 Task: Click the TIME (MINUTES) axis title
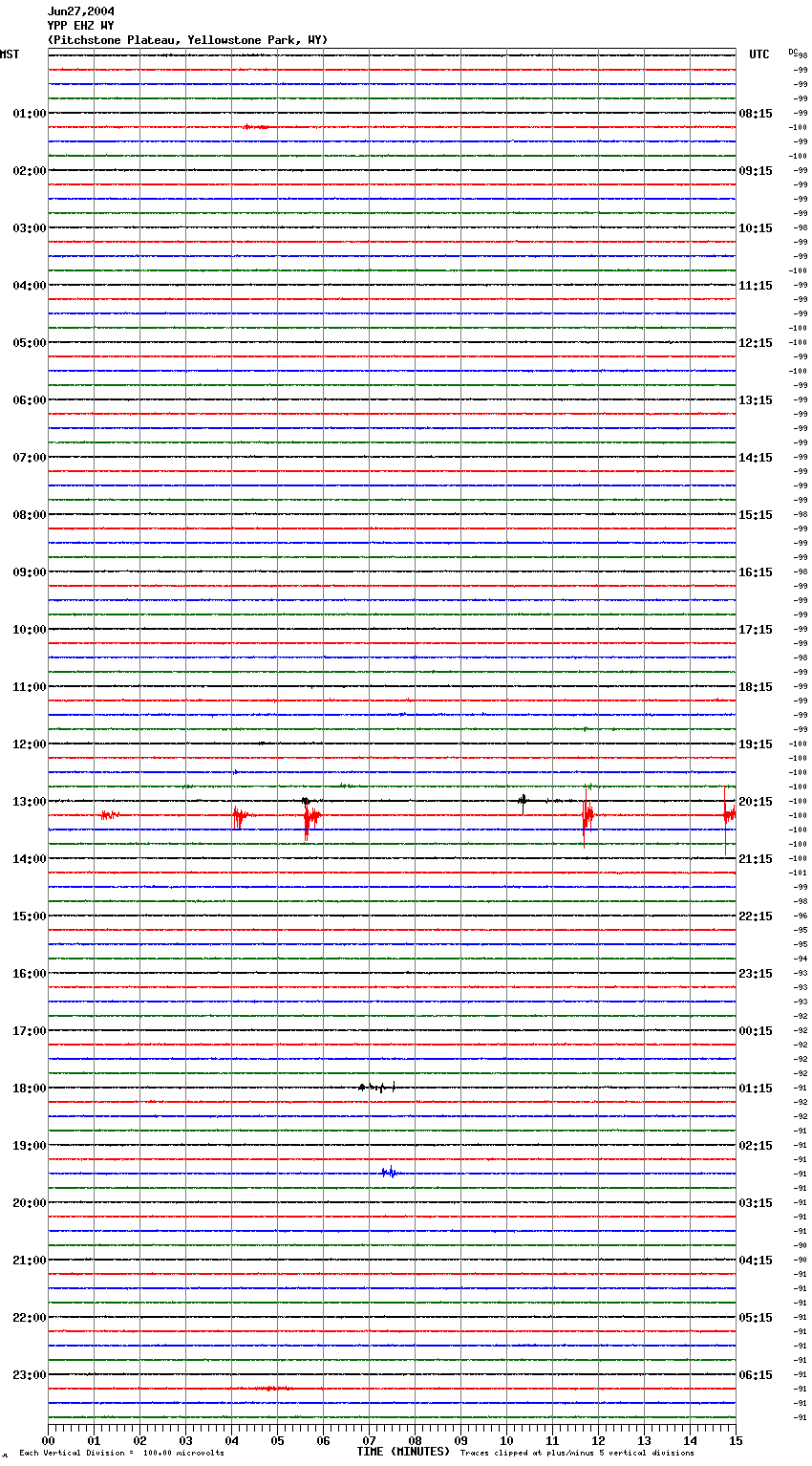click(403, 1452)
